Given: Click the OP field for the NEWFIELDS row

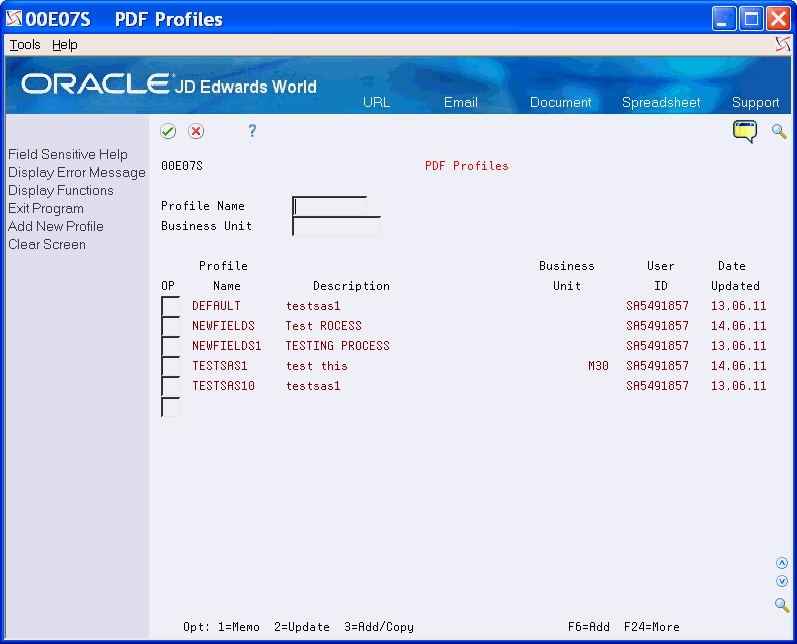Looking at the screenshot, I should coord(170,326).
